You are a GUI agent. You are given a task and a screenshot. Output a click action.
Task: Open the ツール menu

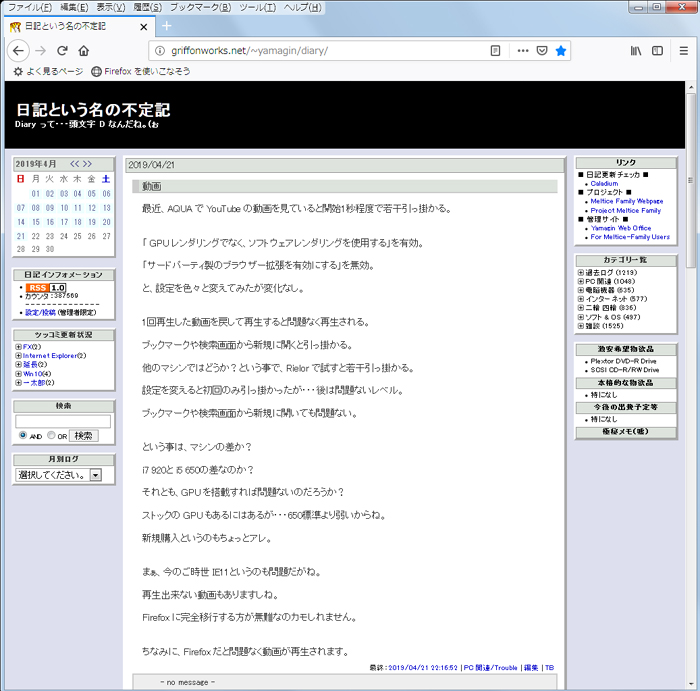tap(259, 7)
